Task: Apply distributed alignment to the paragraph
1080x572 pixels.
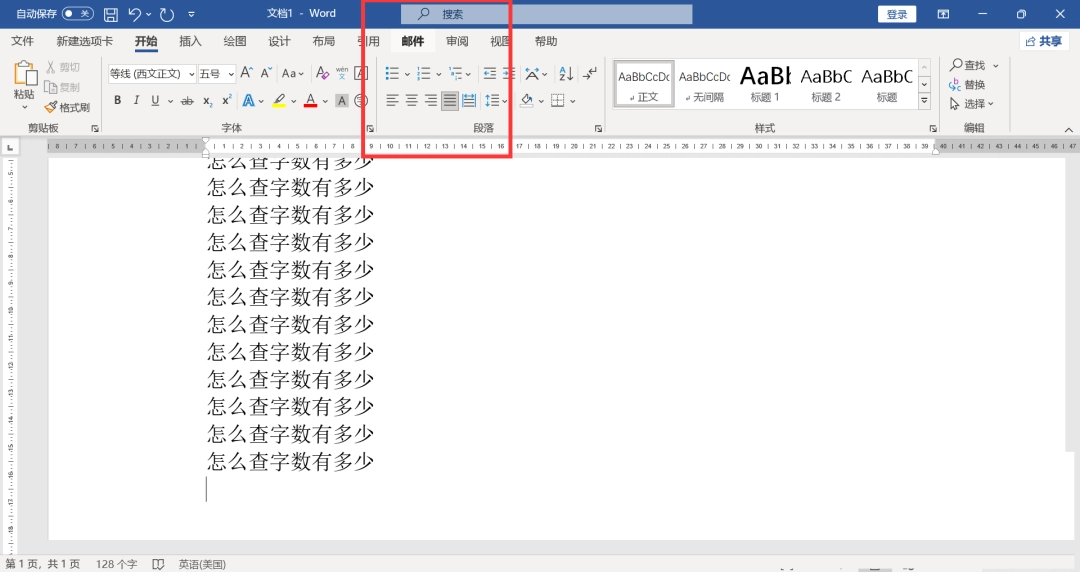Action: 469,101
